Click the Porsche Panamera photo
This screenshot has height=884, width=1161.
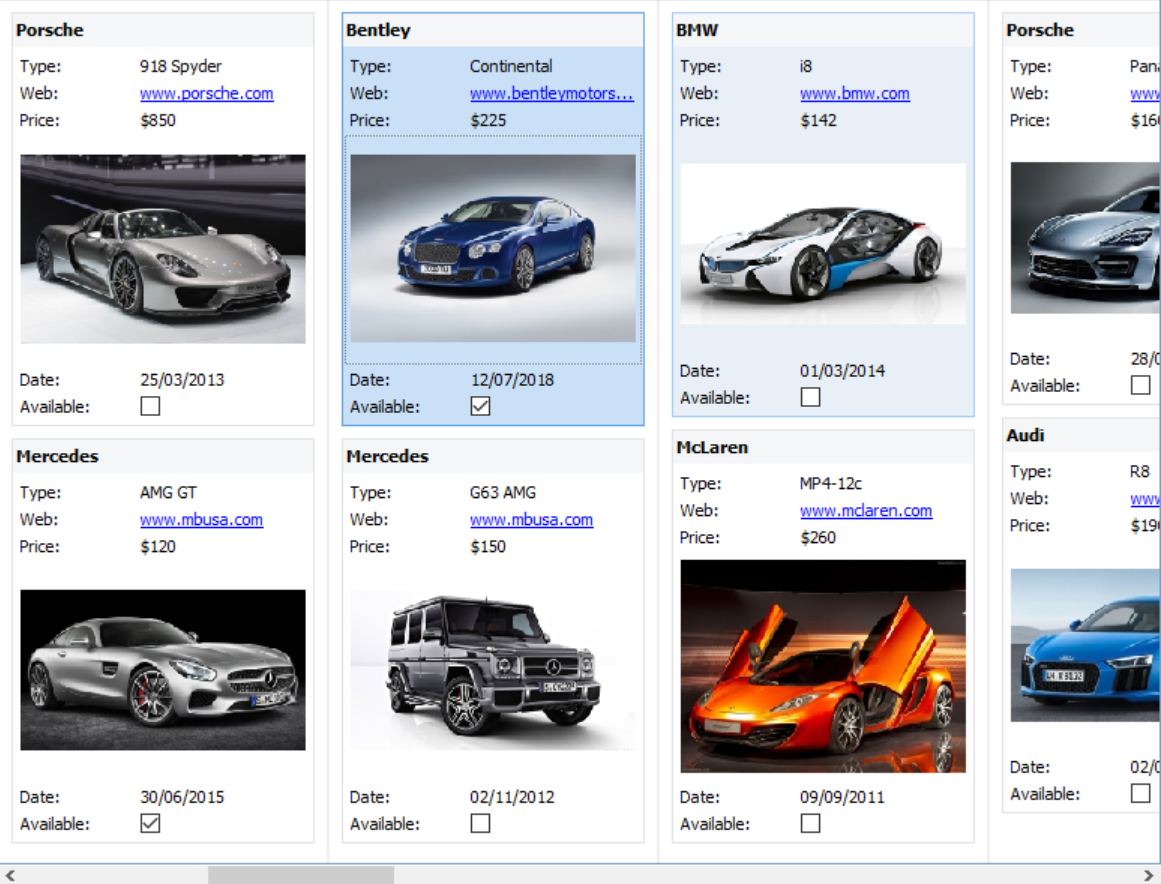point(1085,238)
